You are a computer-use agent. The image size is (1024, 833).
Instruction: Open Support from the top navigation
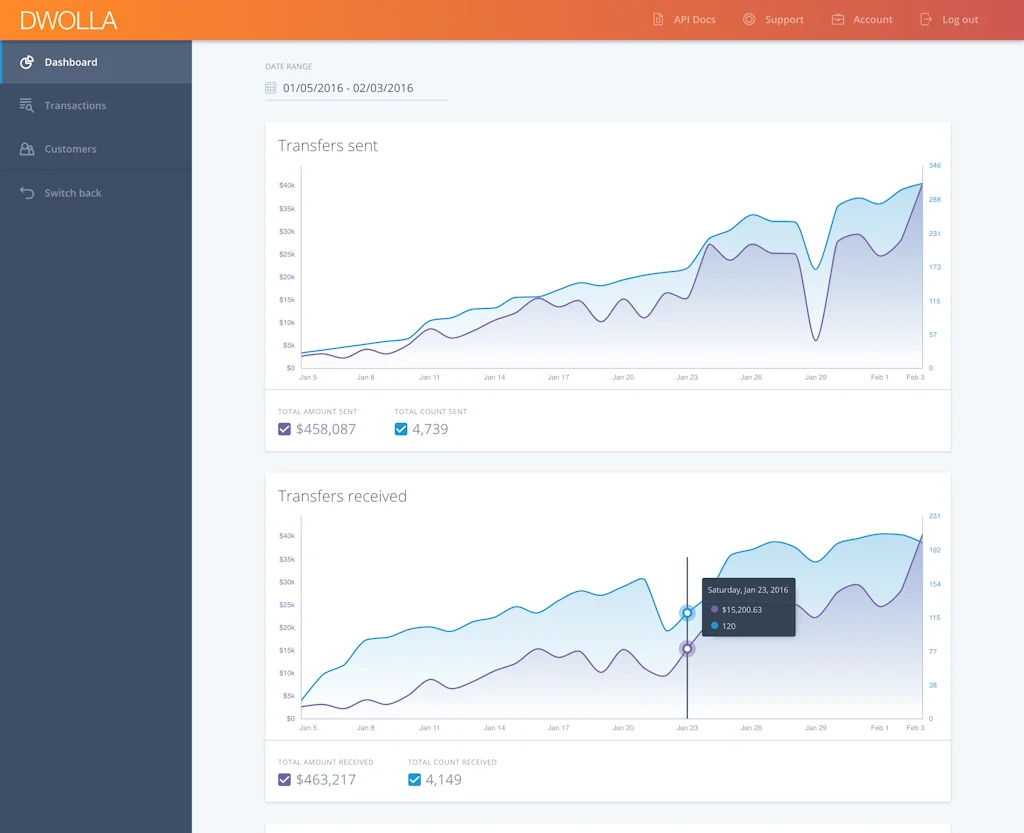pyautogui.click(x=781, y=19)
